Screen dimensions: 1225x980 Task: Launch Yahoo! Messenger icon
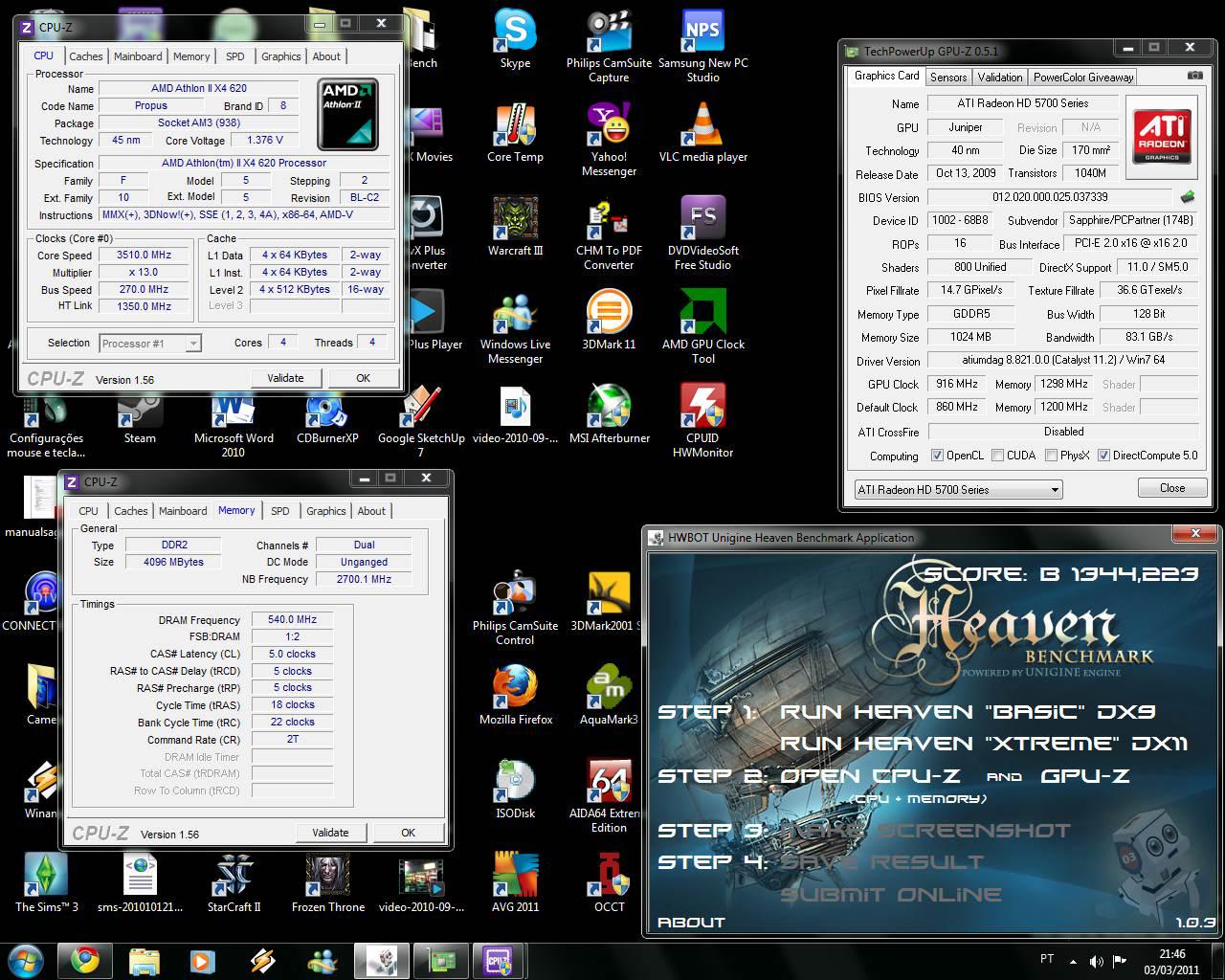coord(609,139)
